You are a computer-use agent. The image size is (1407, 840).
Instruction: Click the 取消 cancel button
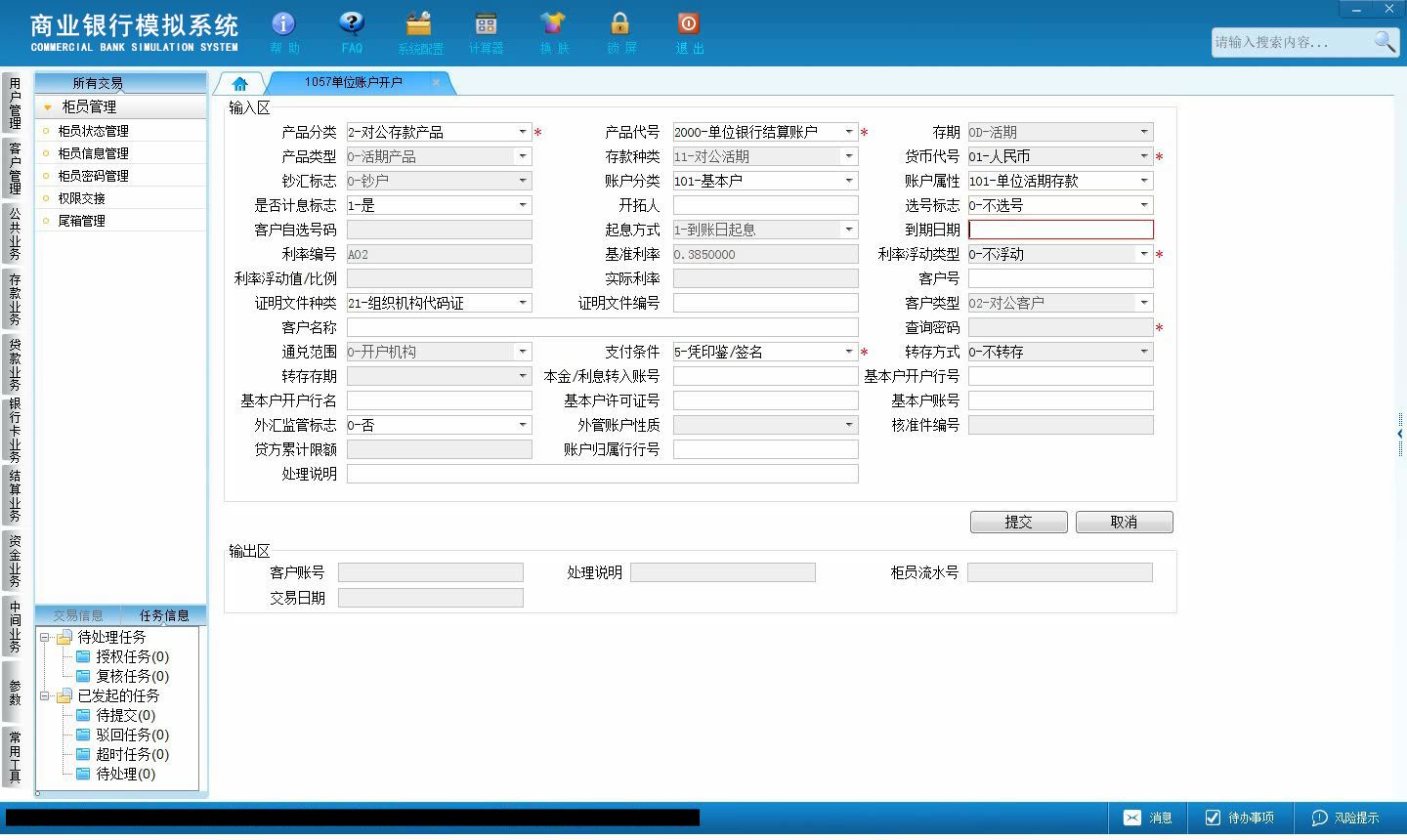pos(1125,522)
